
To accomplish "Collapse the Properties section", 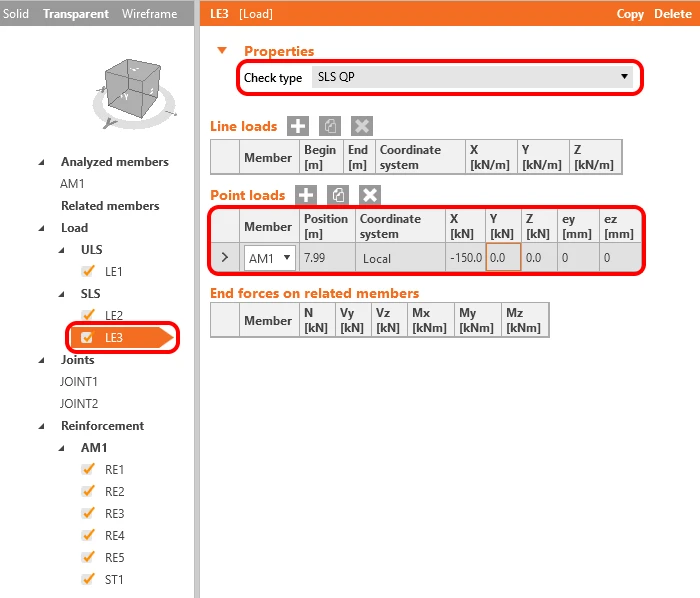I will click(x=222, y=50).
